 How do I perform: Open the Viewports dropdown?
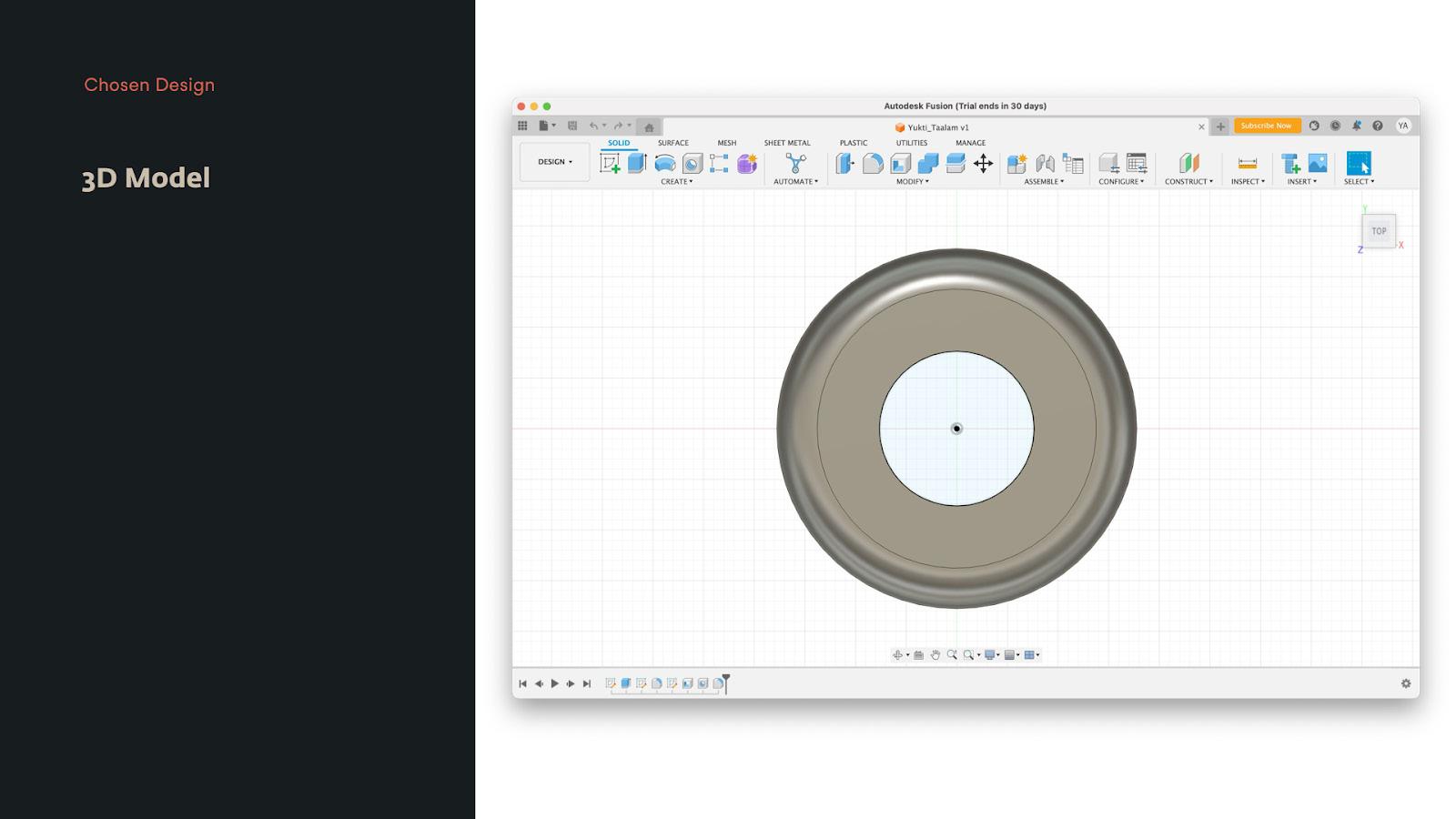(x=1032, y=655)
